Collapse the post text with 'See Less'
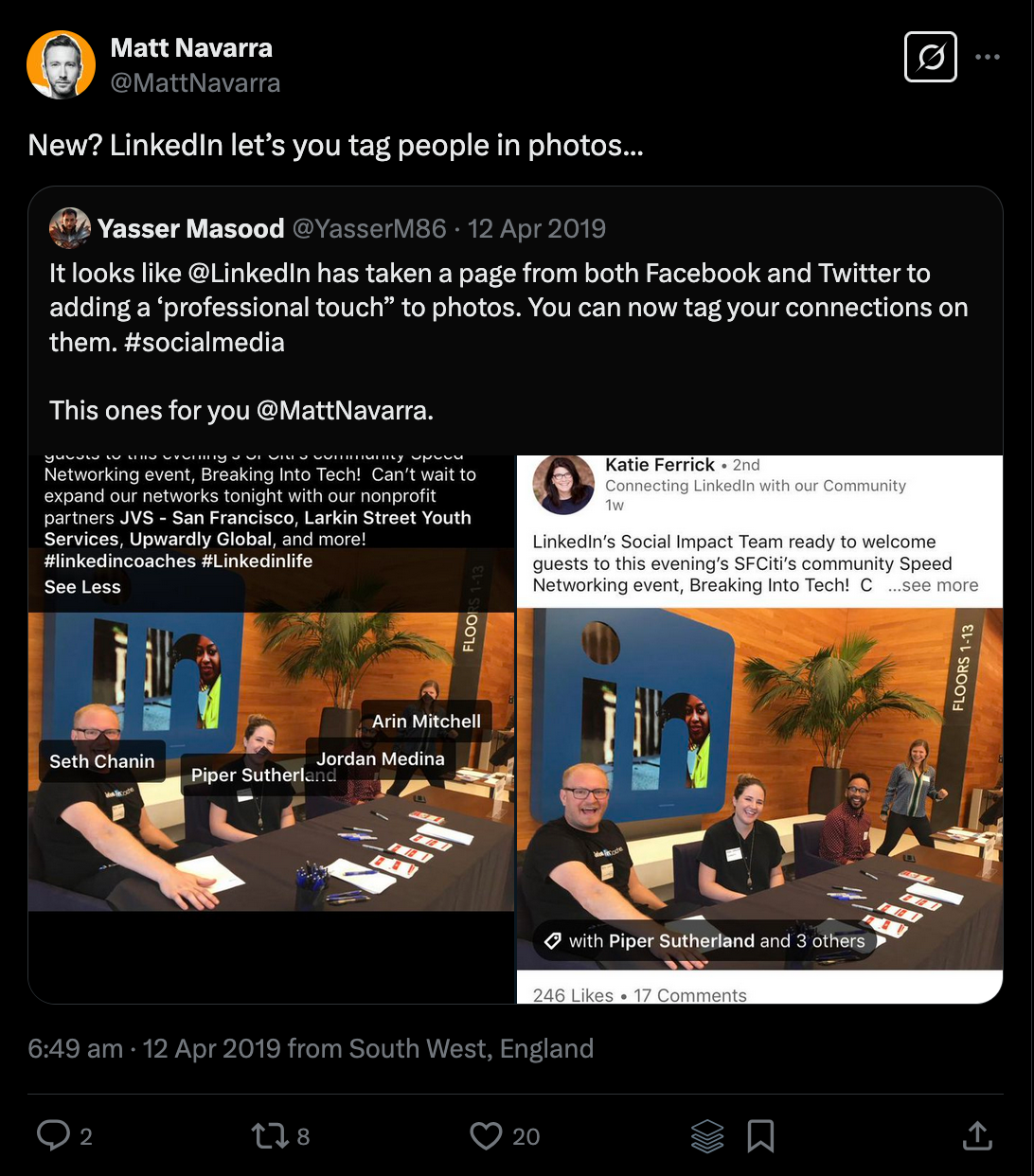 click(x=82, y=587)
